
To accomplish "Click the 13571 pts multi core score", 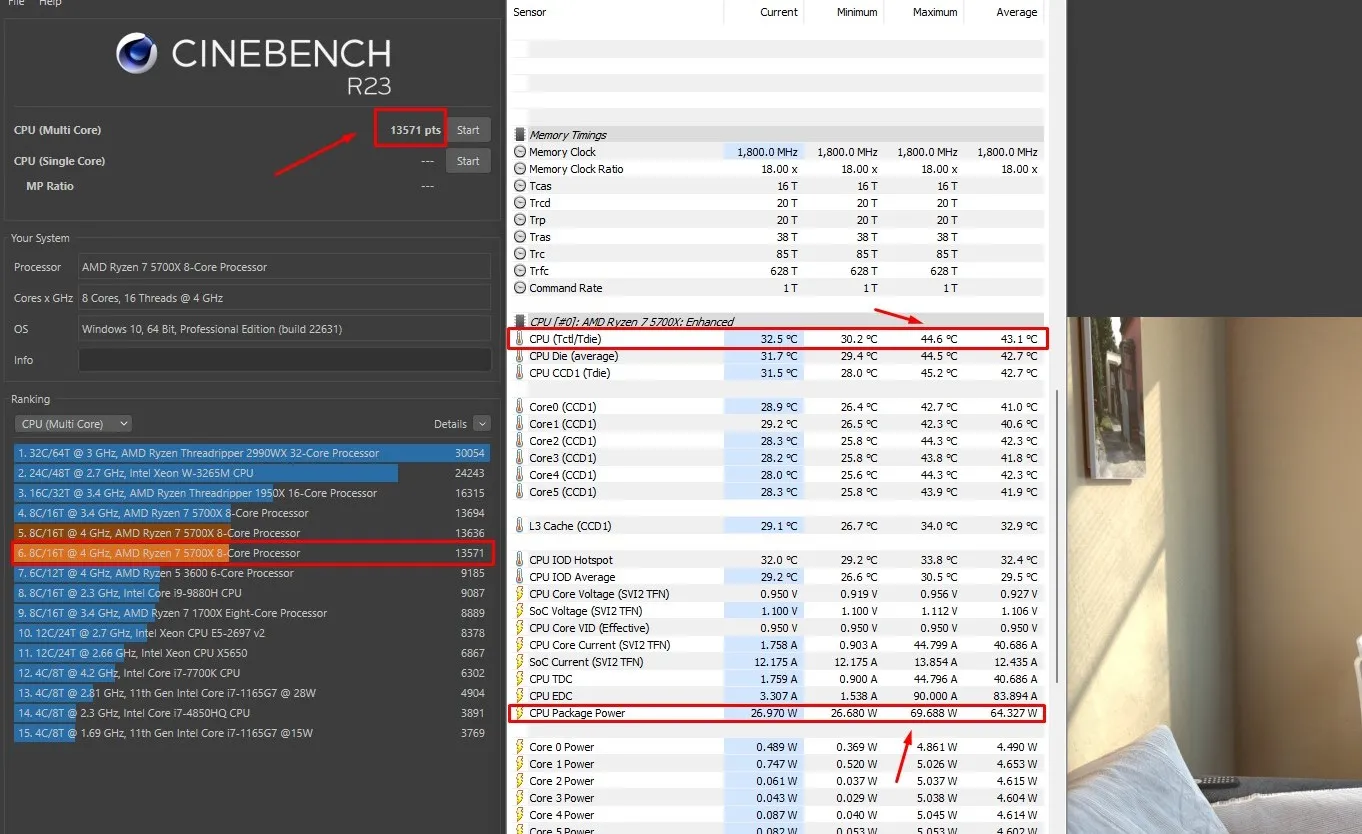I will 415,130.
